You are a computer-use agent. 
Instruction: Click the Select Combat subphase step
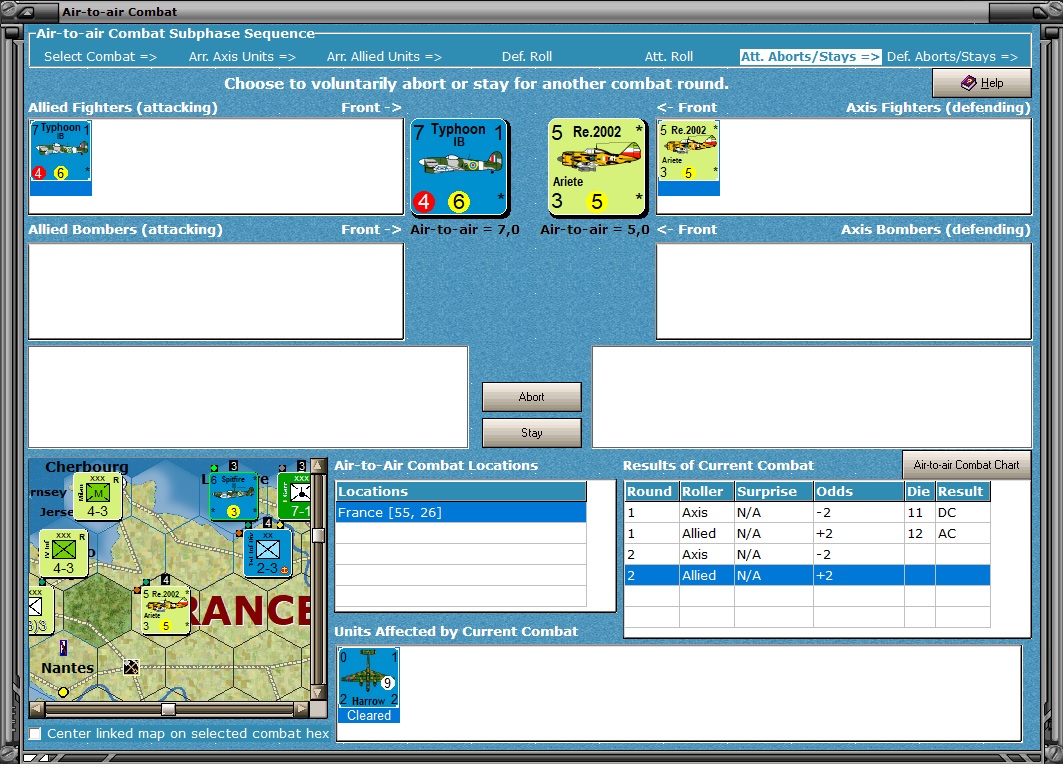click(100, 57)
